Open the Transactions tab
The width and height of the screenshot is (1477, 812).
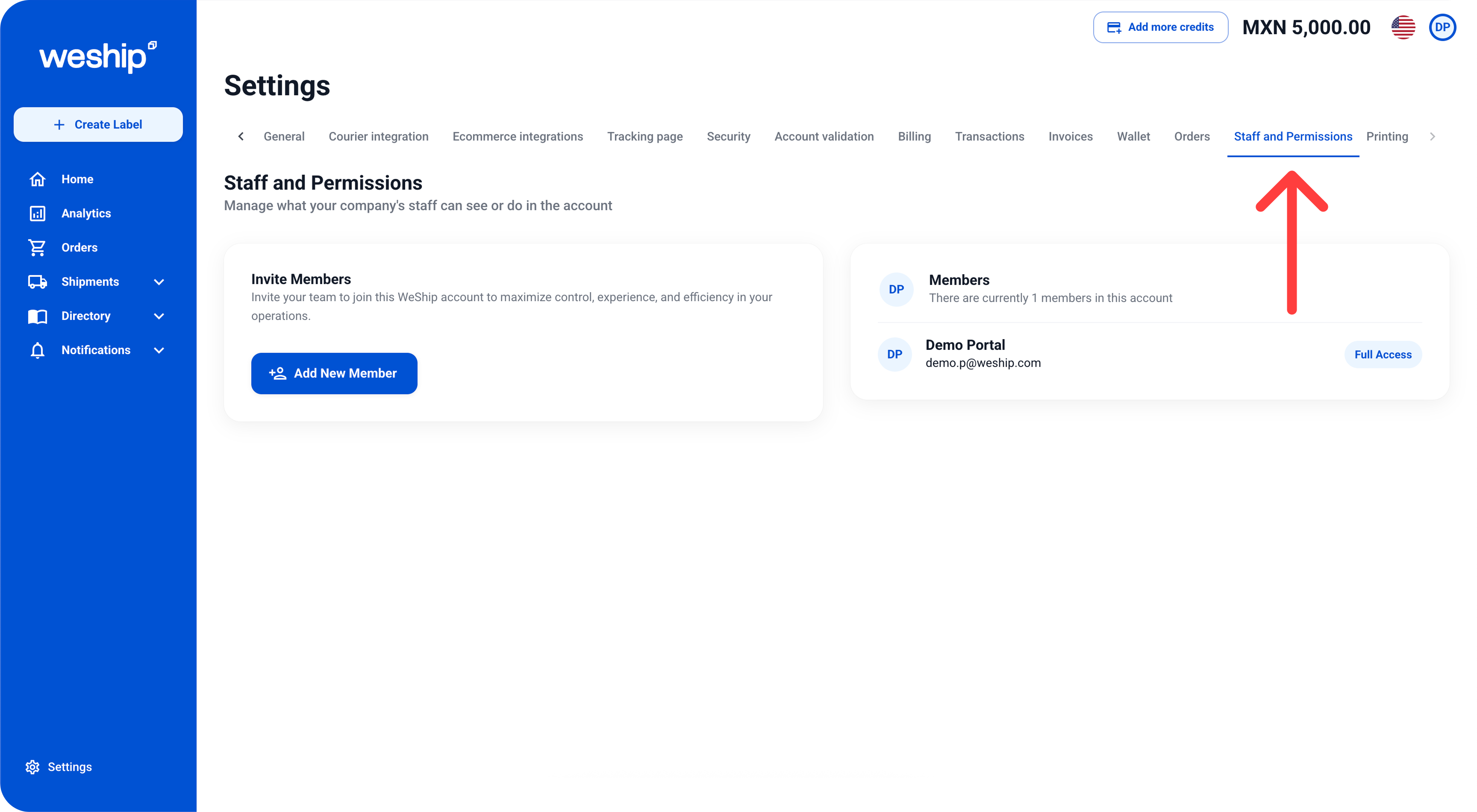click(x=989, y=136)
